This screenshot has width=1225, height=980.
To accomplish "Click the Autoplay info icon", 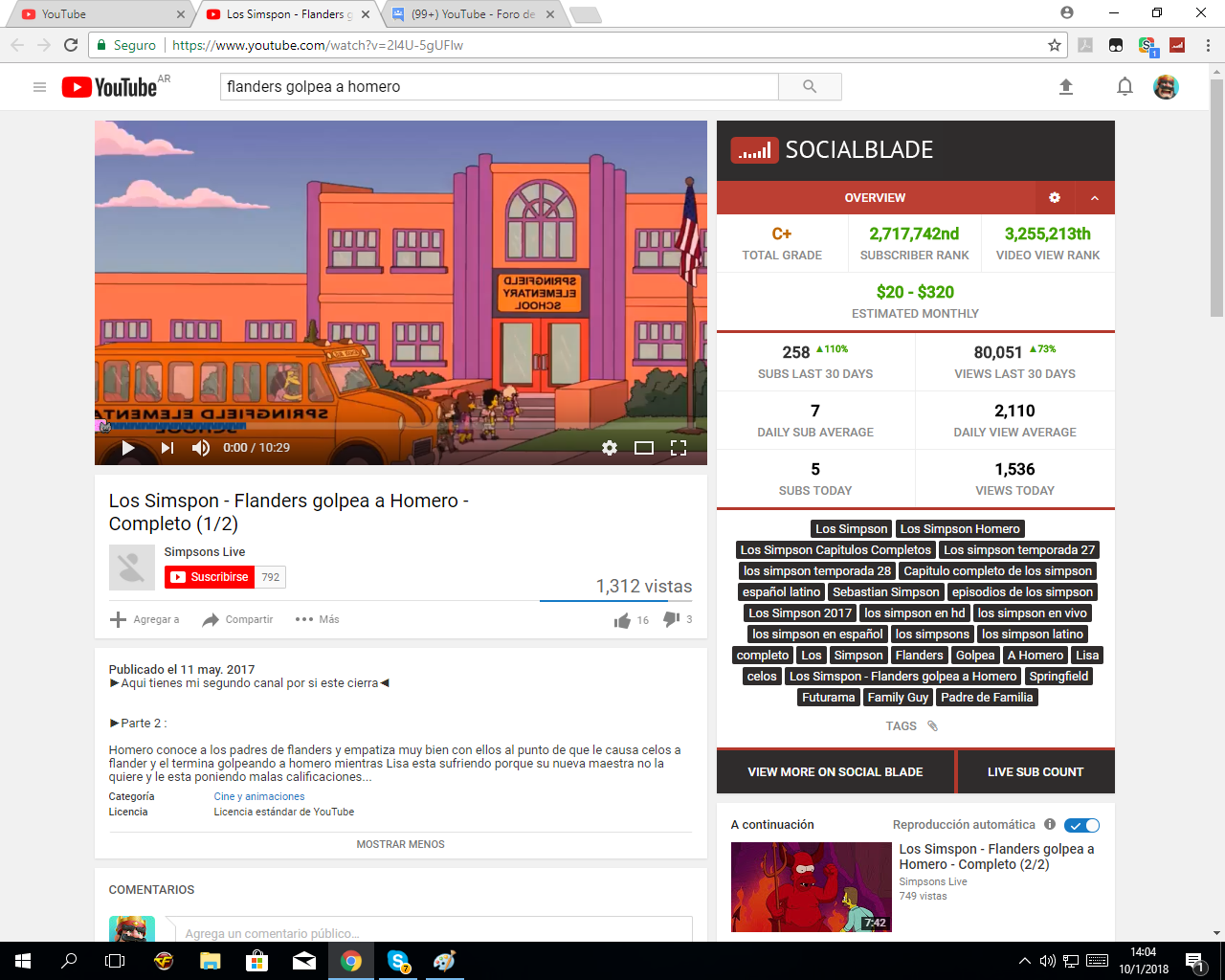I will coord(1050,825).
